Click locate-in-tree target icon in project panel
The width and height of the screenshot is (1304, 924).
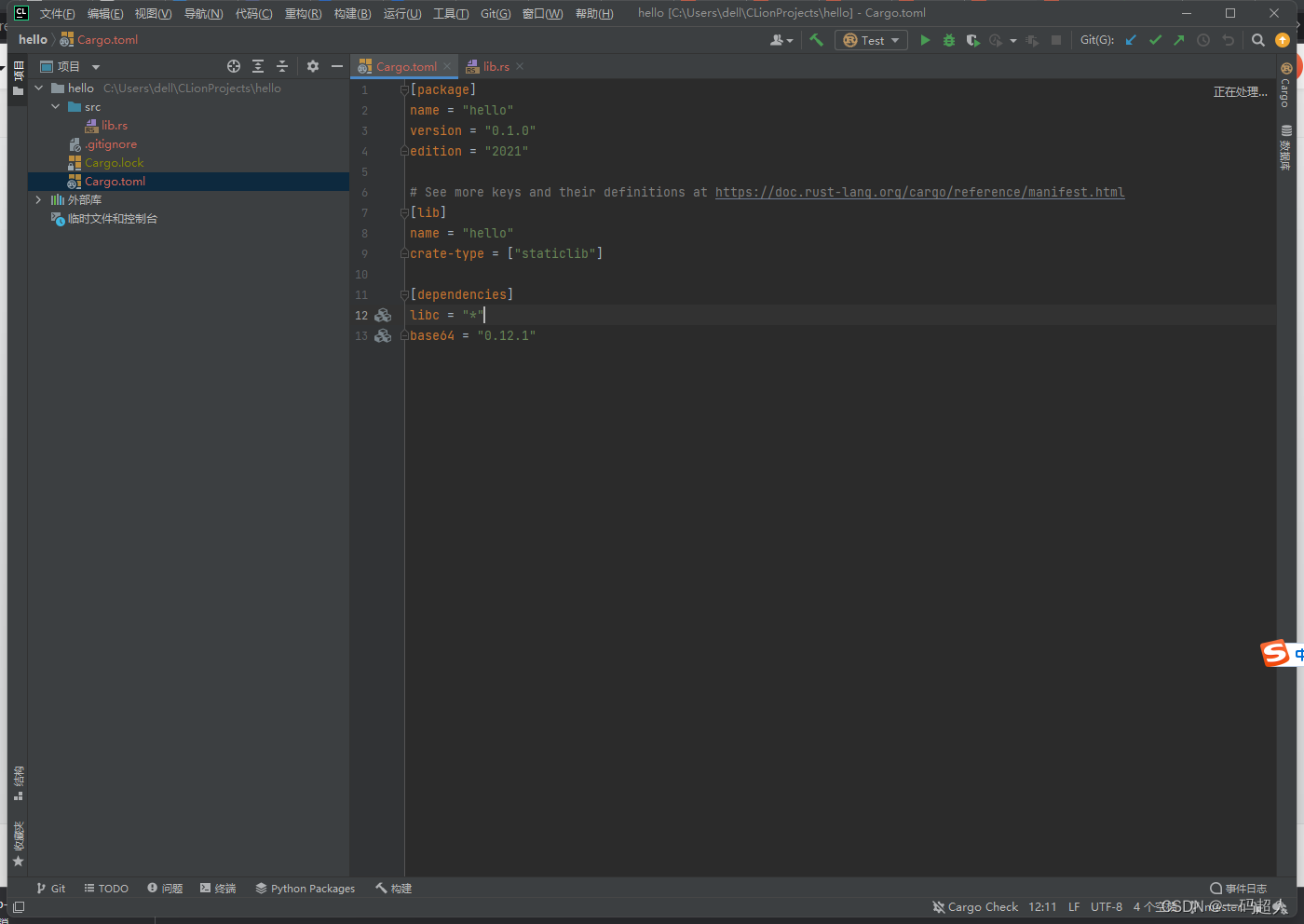(234, 66)
